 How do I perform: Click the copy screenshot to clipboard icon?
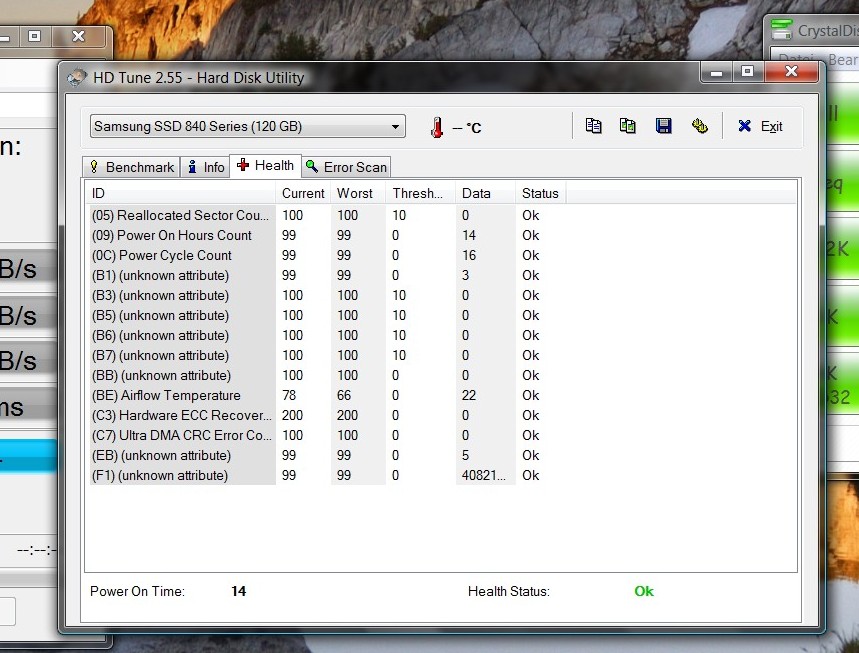tap(628, 126)
